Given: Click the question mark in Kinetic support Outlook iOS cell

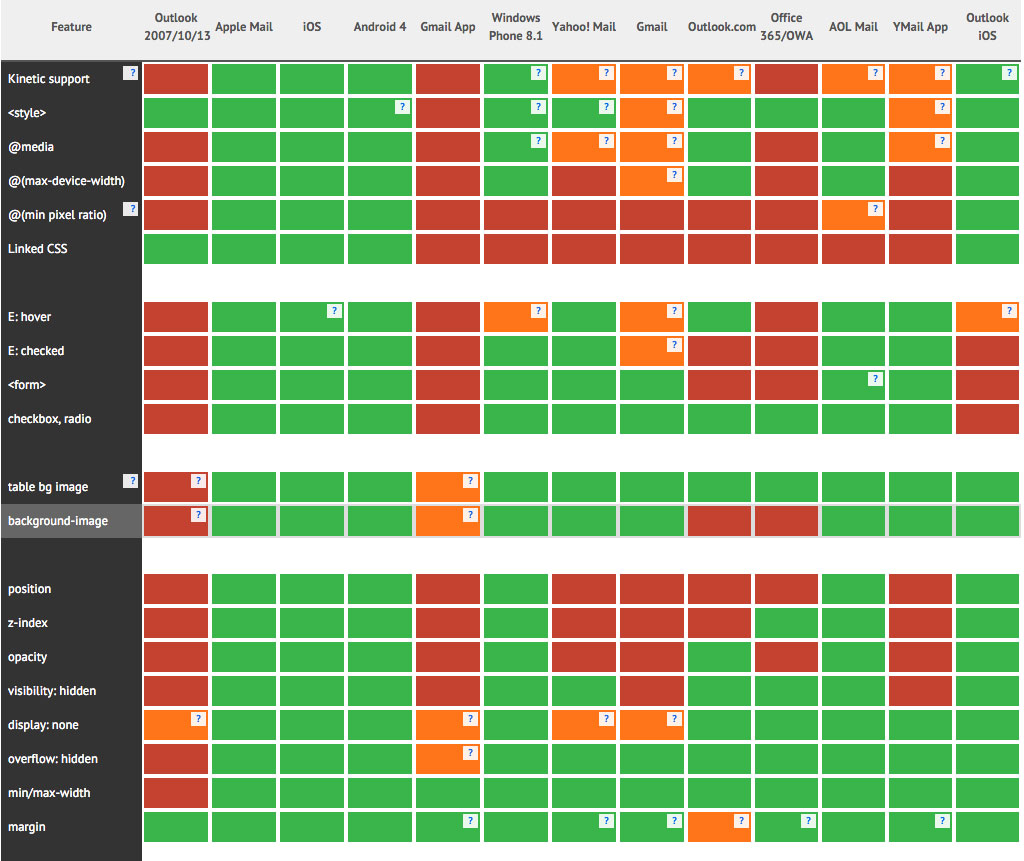Looking at the screenshot, I should pos(1009,73).
